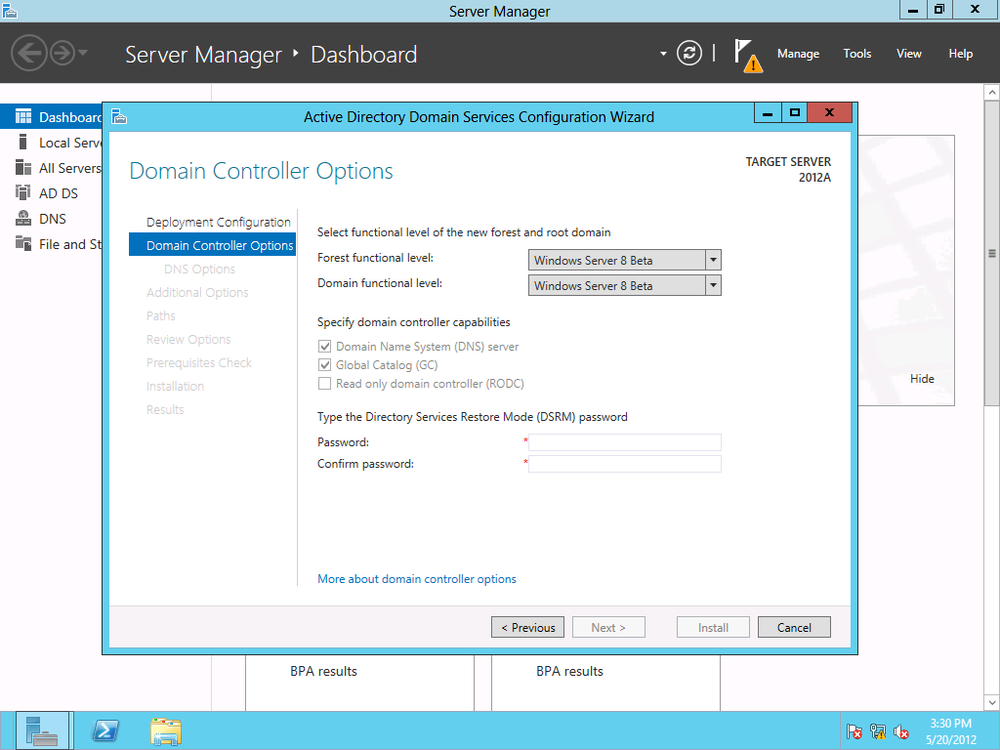Click Hide on the welcome tile
1000x750 pixels.
(x=922, y=378)
